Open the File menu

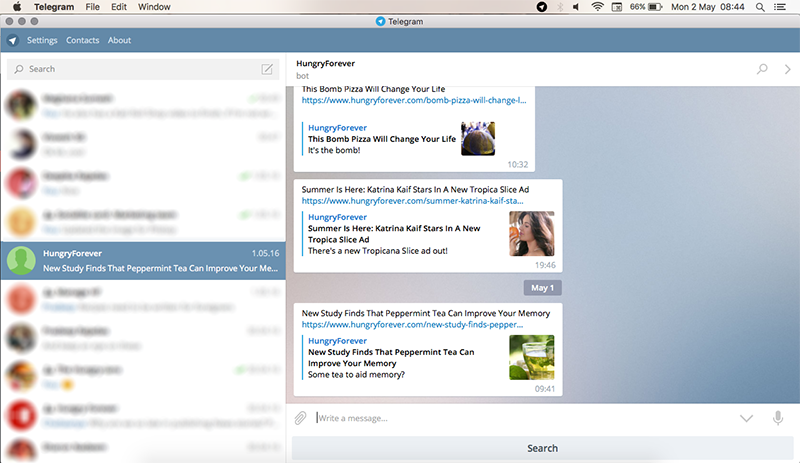[92, 7]
